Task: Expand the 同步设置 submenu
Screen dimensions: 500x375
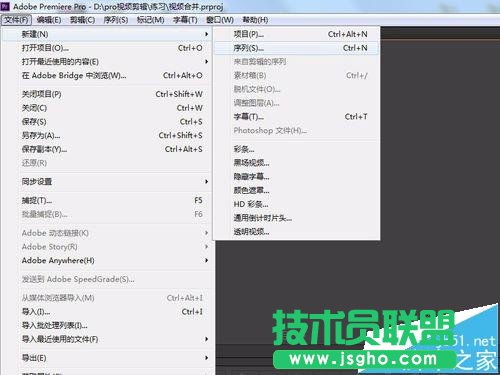Action: click(x=107, y=182)
